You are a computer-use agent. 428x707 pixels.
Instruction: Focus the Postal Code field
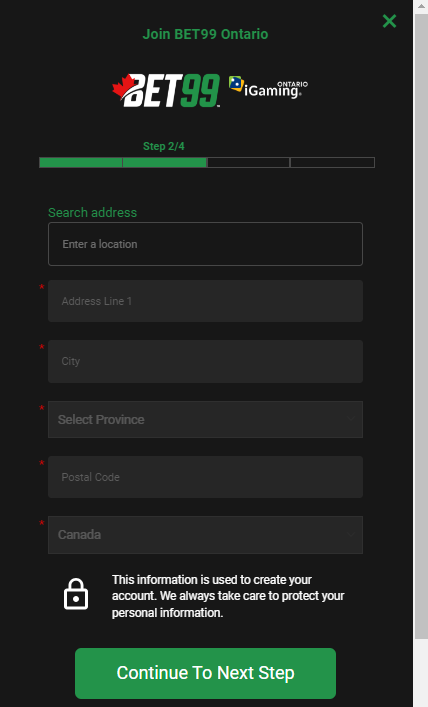pyautogui.click(x=205, y=477)
